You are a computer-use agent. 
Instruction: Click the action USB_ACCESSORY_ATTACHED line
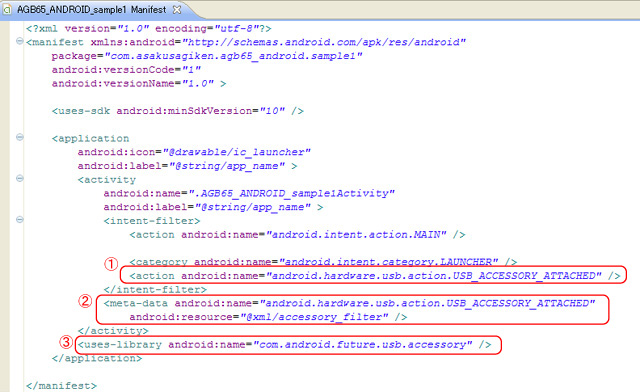(375, 276)
